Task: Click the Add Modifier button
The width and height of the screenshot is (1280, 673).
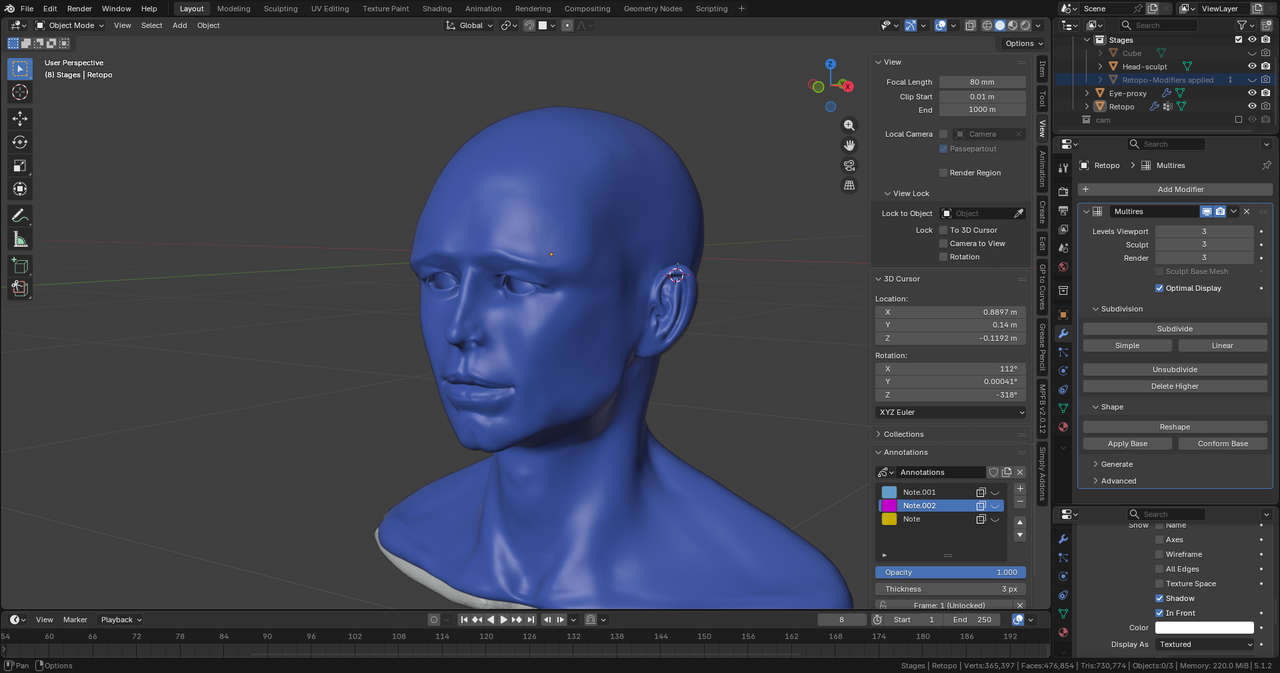Action: point(1175,189)
